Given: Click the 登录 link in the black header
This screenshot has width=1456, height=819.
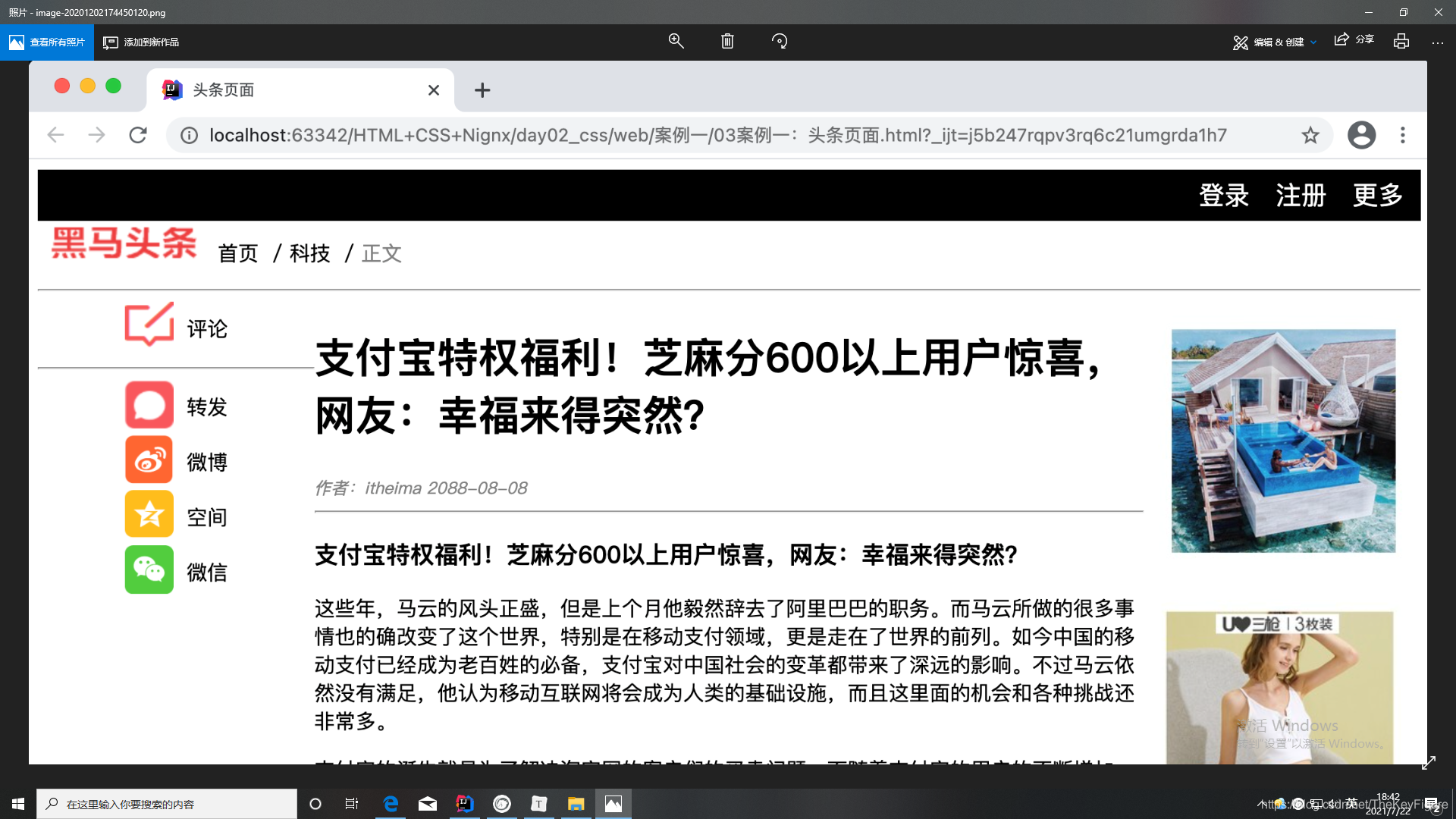Looking at the screenshot, I should pos(1223,195).
